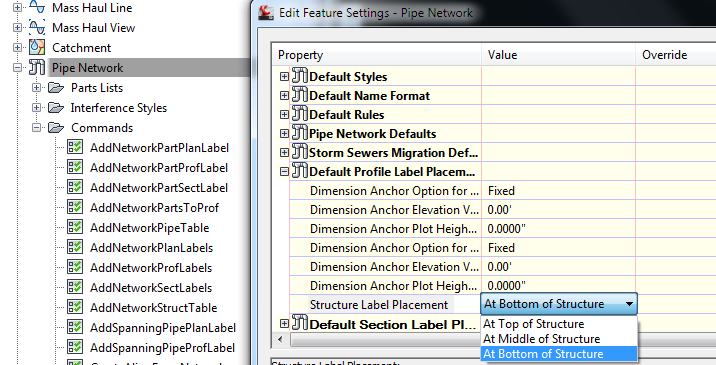Choose At Top of Structure option
Screen dimensions: 716x365
click(x=533, y=324)
